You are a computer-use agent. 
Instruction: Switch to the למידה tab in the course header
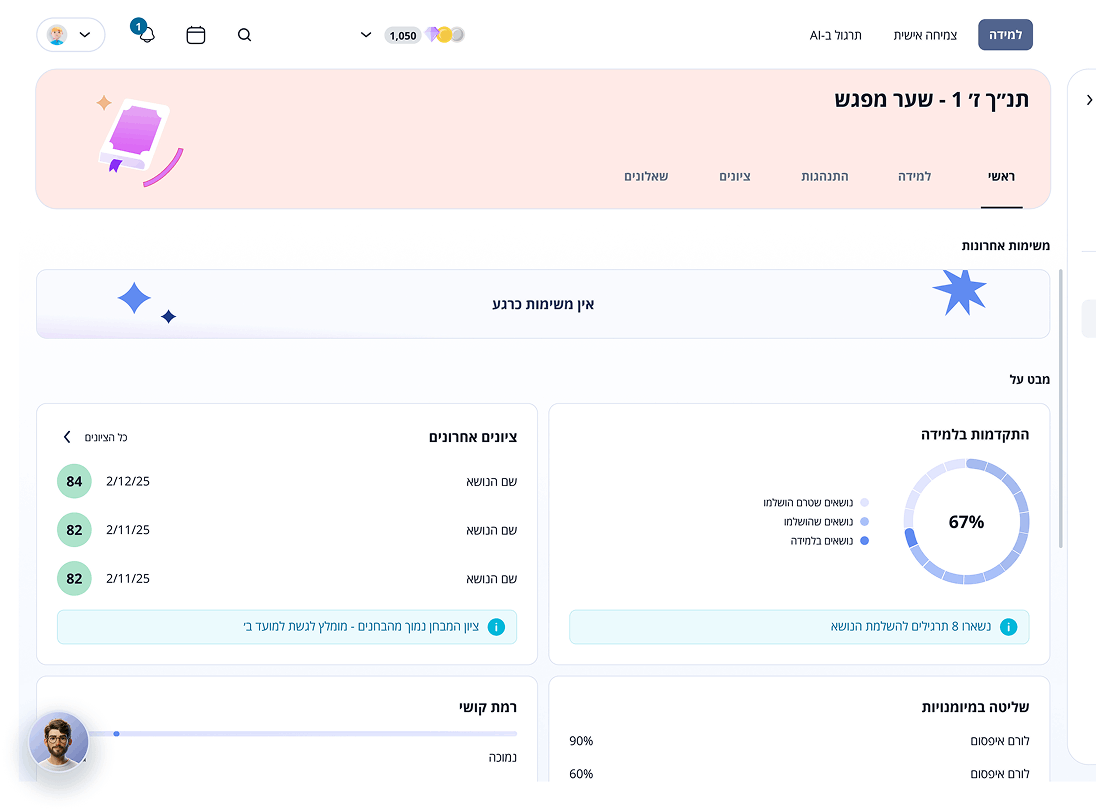pos(914,177)
